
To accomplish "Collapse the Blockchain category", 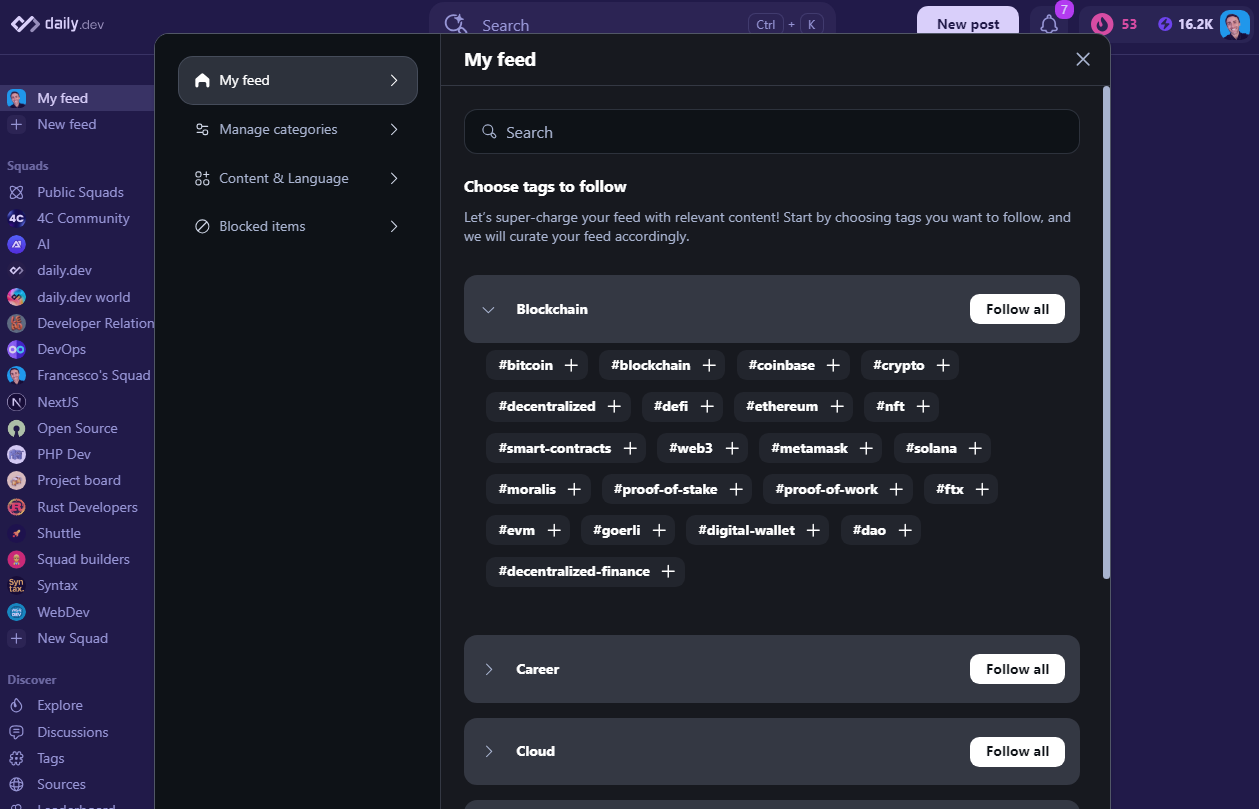I will pyautogui.click(x=489, y=309).
